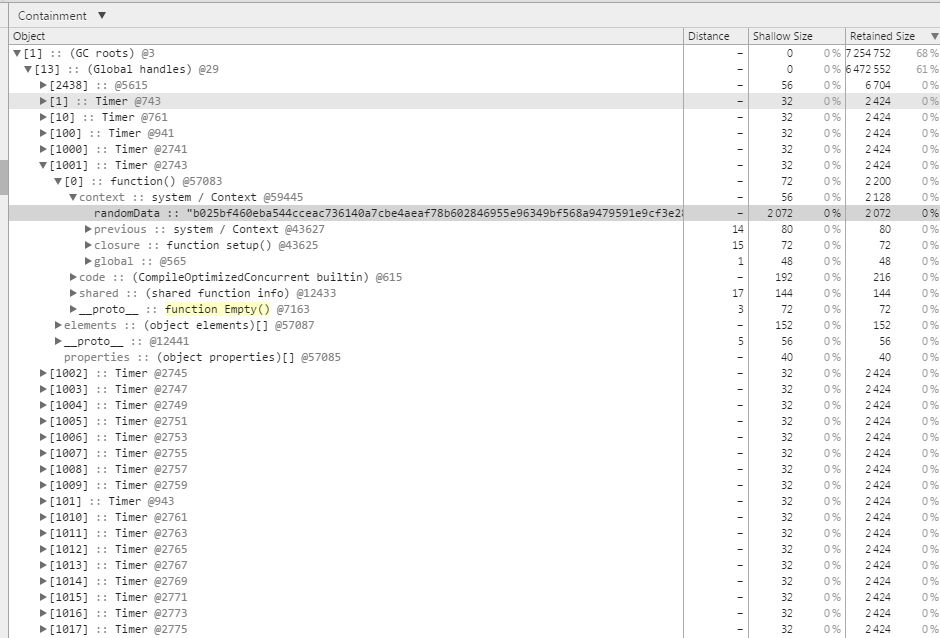Collapse the function() @57083 node
Screen dimensions: 940x638
[x=58, y=181]
